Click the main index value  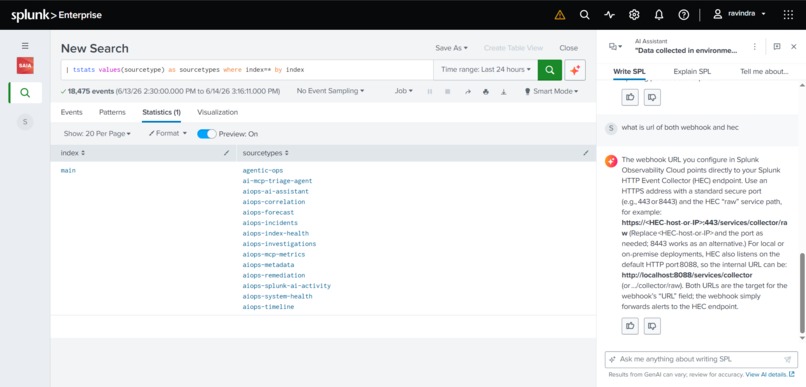[x=68, y=170]
